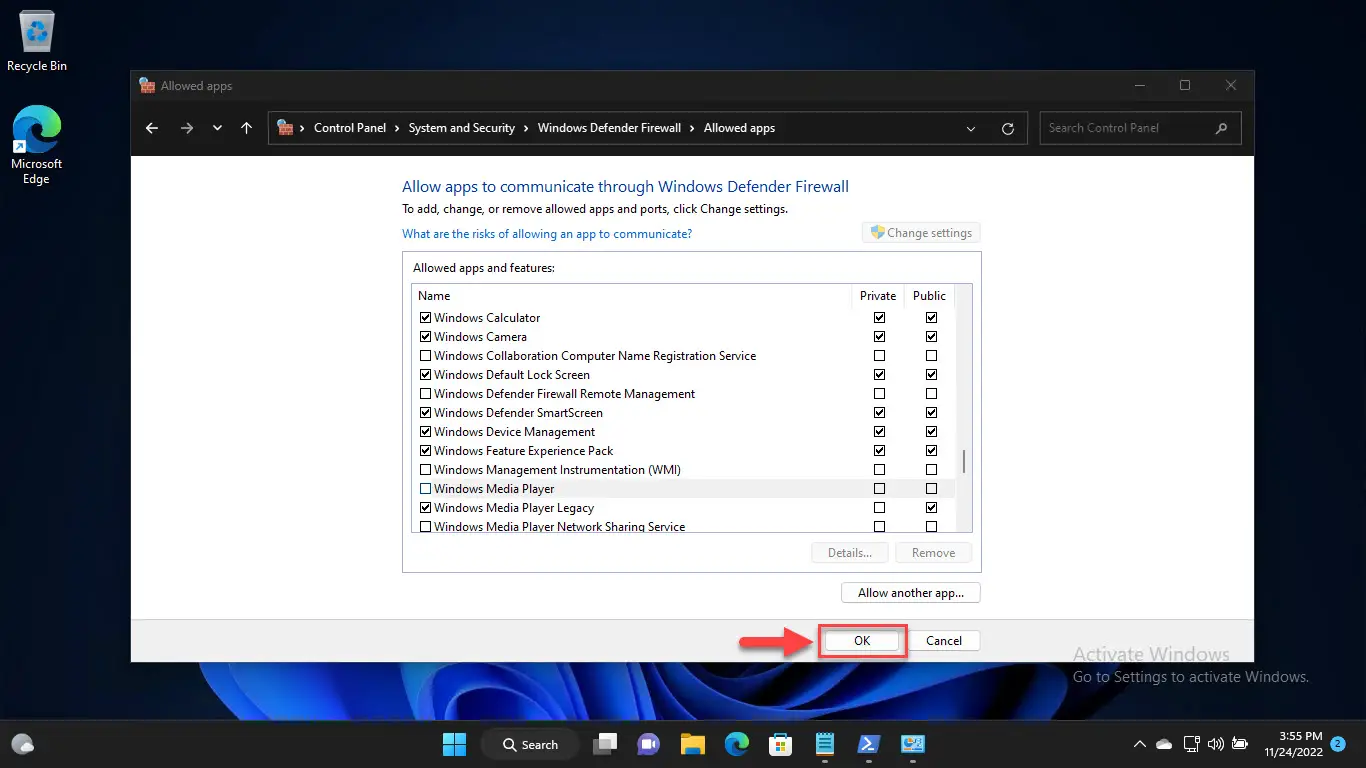Show hidden icons in the system tray

coord(1139,744)
